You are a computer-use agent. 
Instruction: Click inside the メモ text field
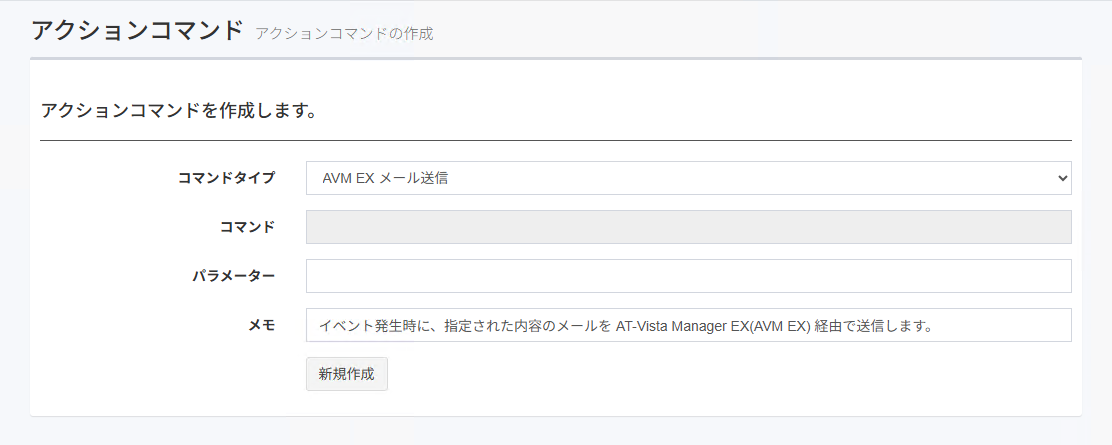688,325
